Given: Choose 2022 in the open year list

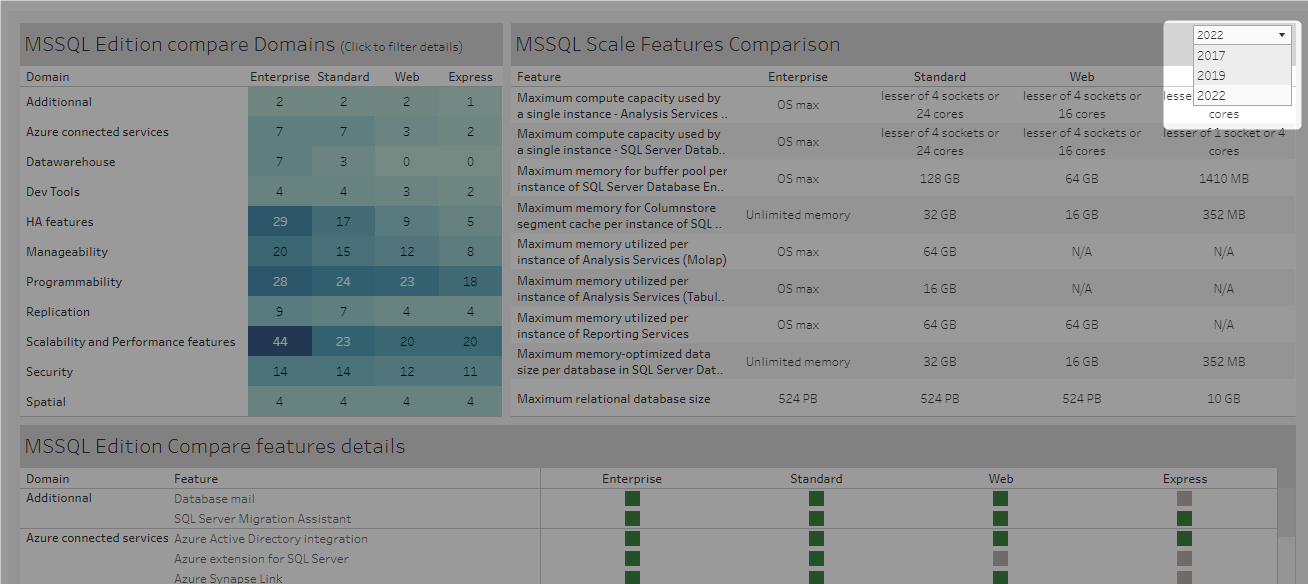Looking at the screenshot, I should point(1241,96).
